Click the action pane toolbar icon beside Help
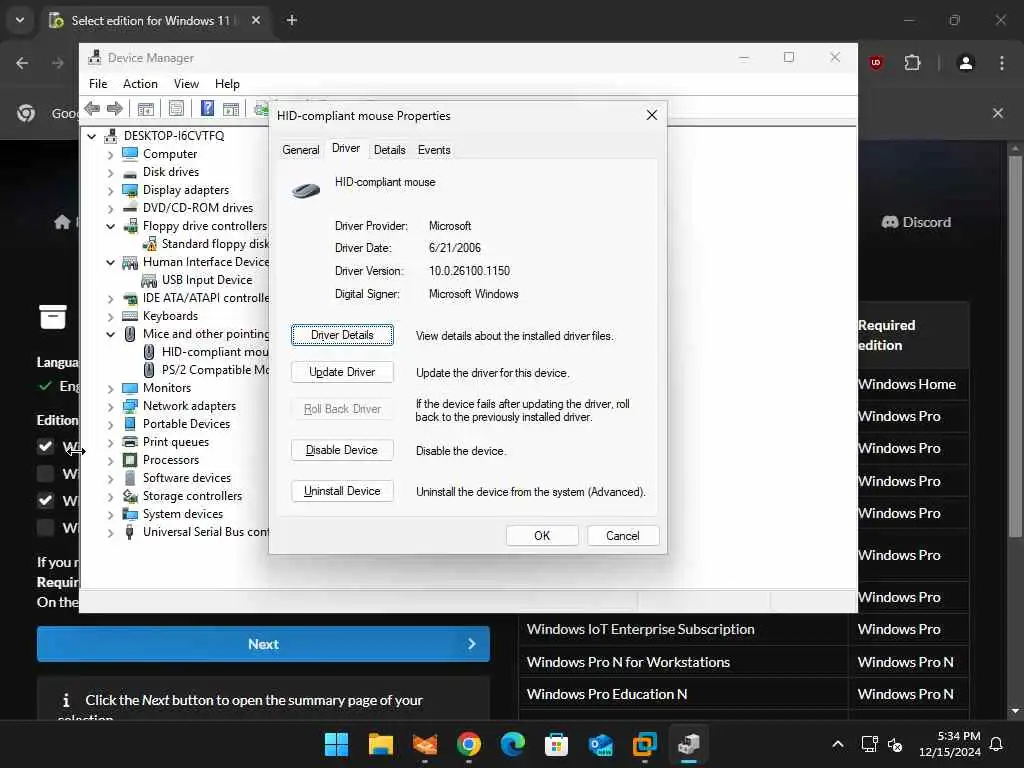 pyautogui.click(x=231, y=108)
